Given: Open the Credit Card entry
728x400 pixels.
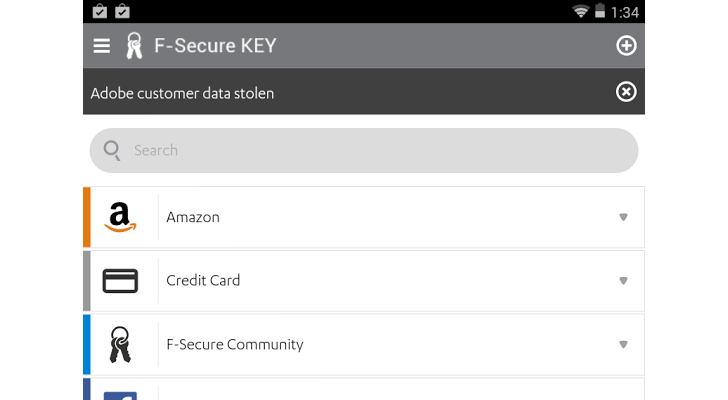Looking at the screenshot, I should click(380, 281).
